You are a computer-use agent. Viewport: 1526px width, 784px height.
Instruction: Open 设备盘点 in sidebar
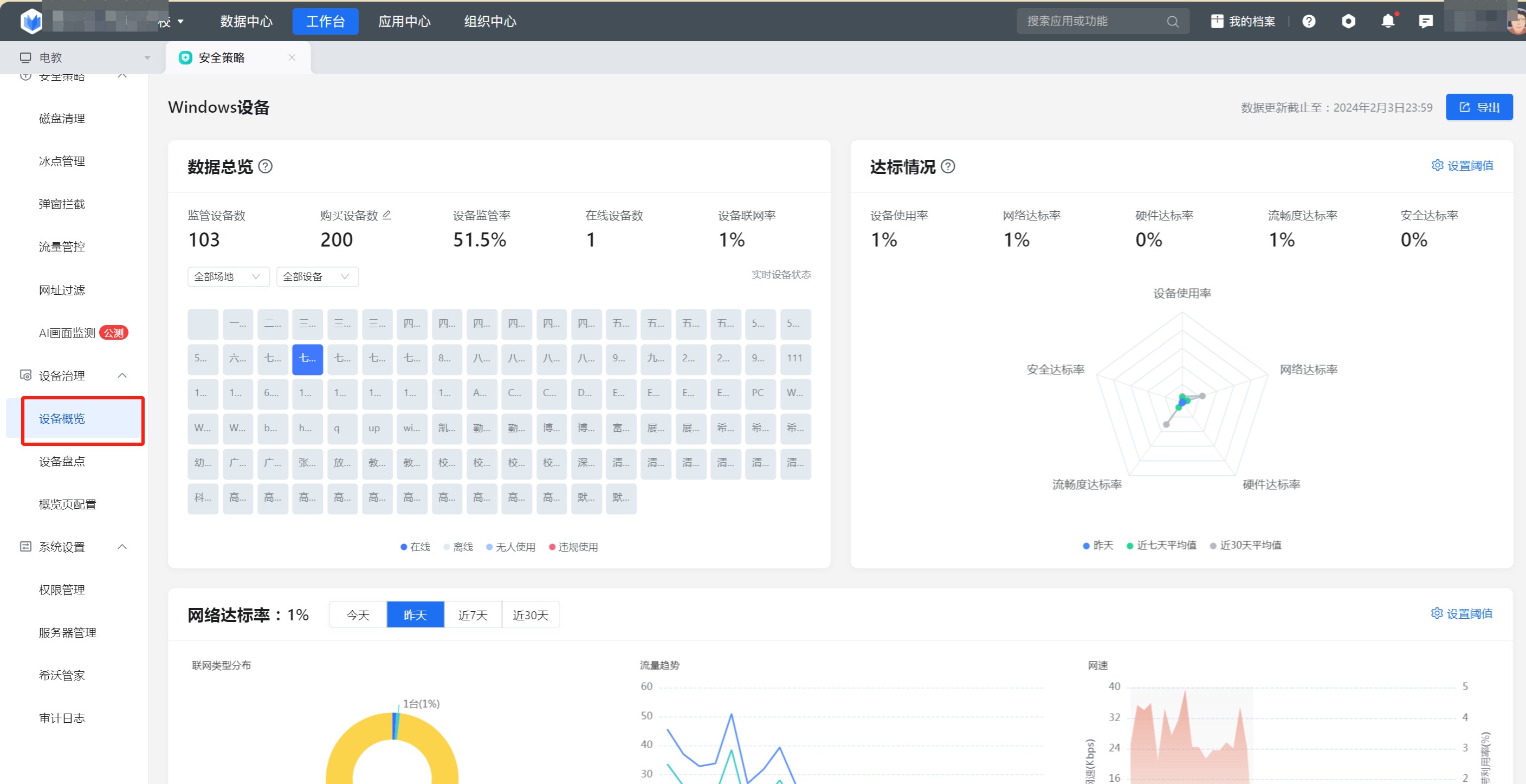pos(62,461)
